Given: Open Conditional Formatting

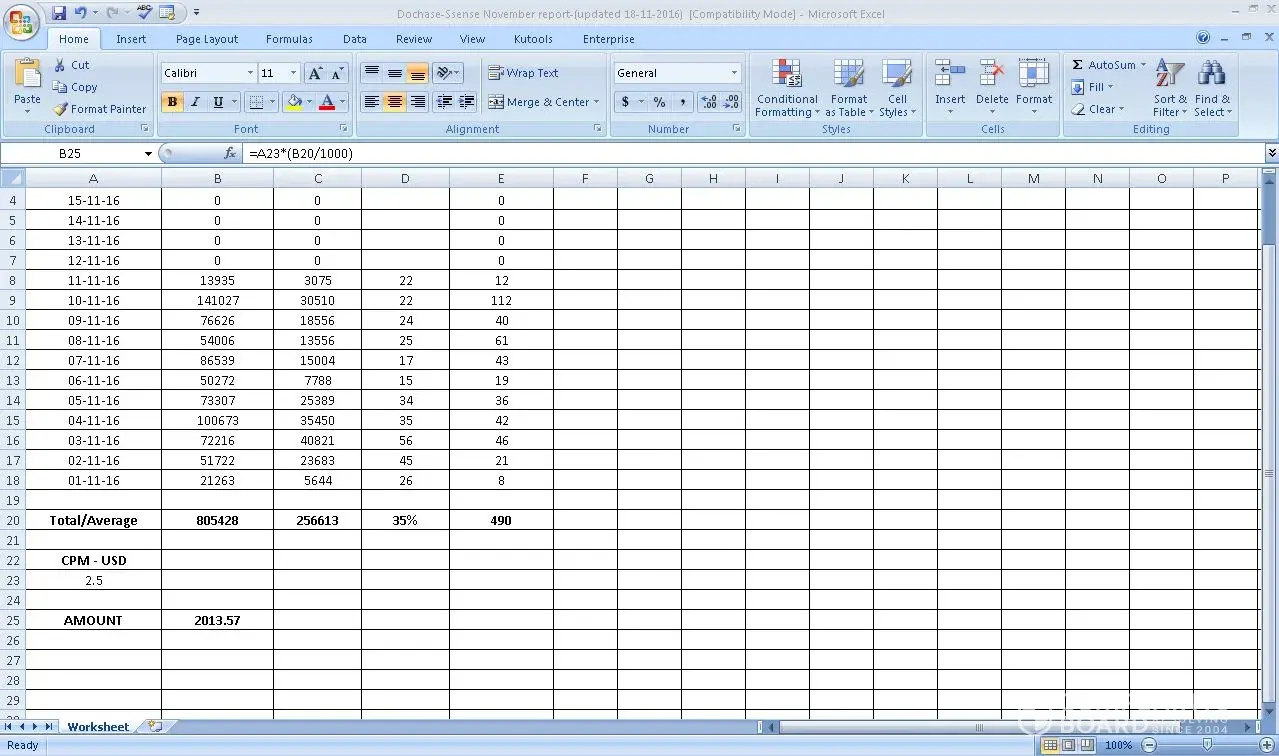Looking at the screenshot, I should pyautogui.click(x=786, y=76).
